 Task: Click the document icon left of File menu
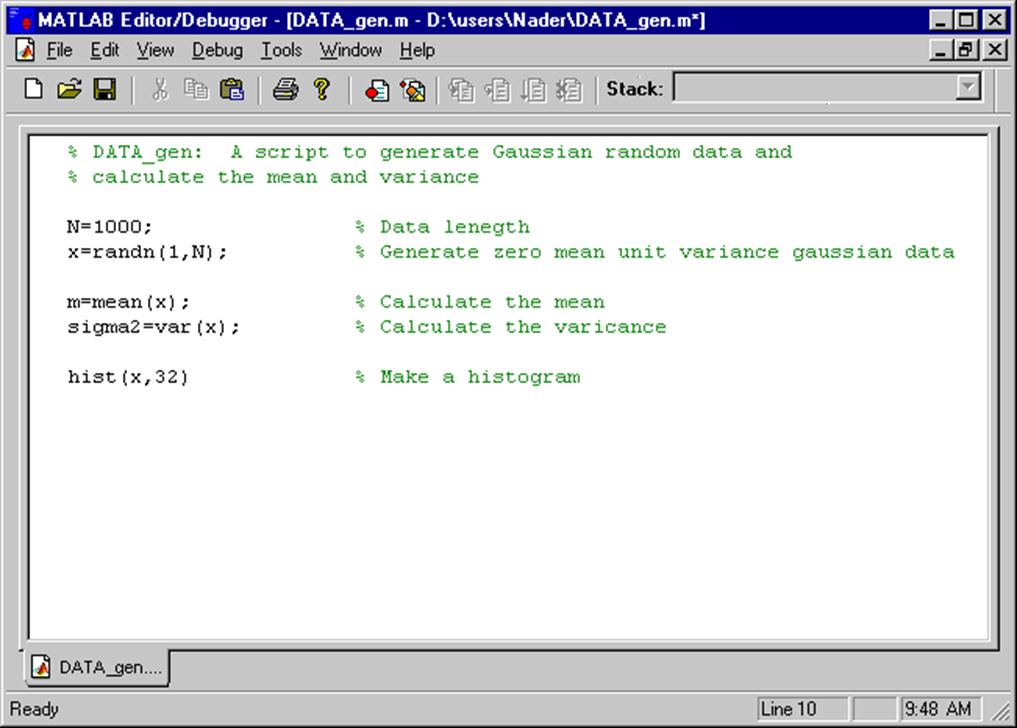(25, 50)
